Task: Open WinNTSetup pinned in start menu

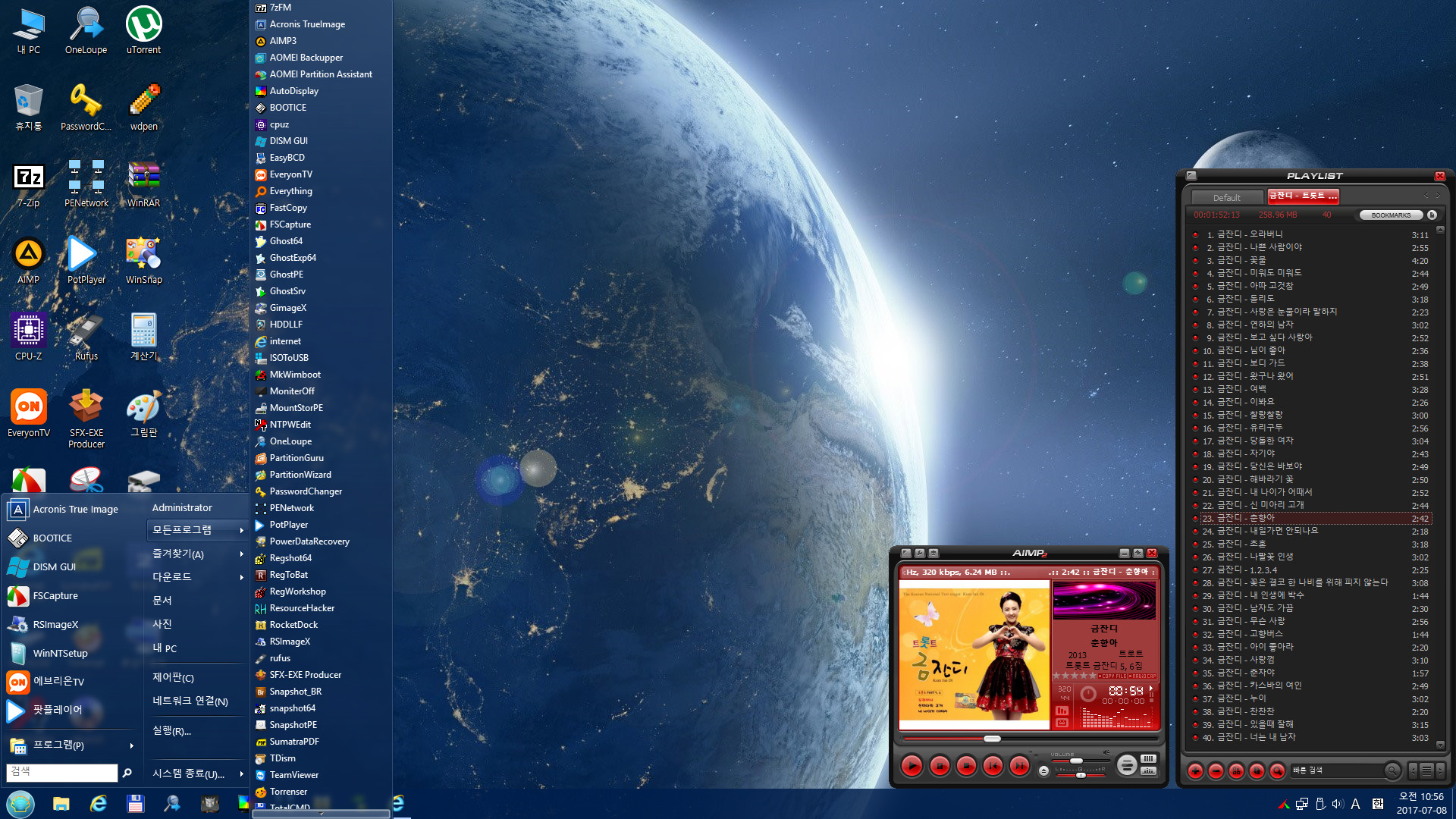Action: click(x=71, y=654)
